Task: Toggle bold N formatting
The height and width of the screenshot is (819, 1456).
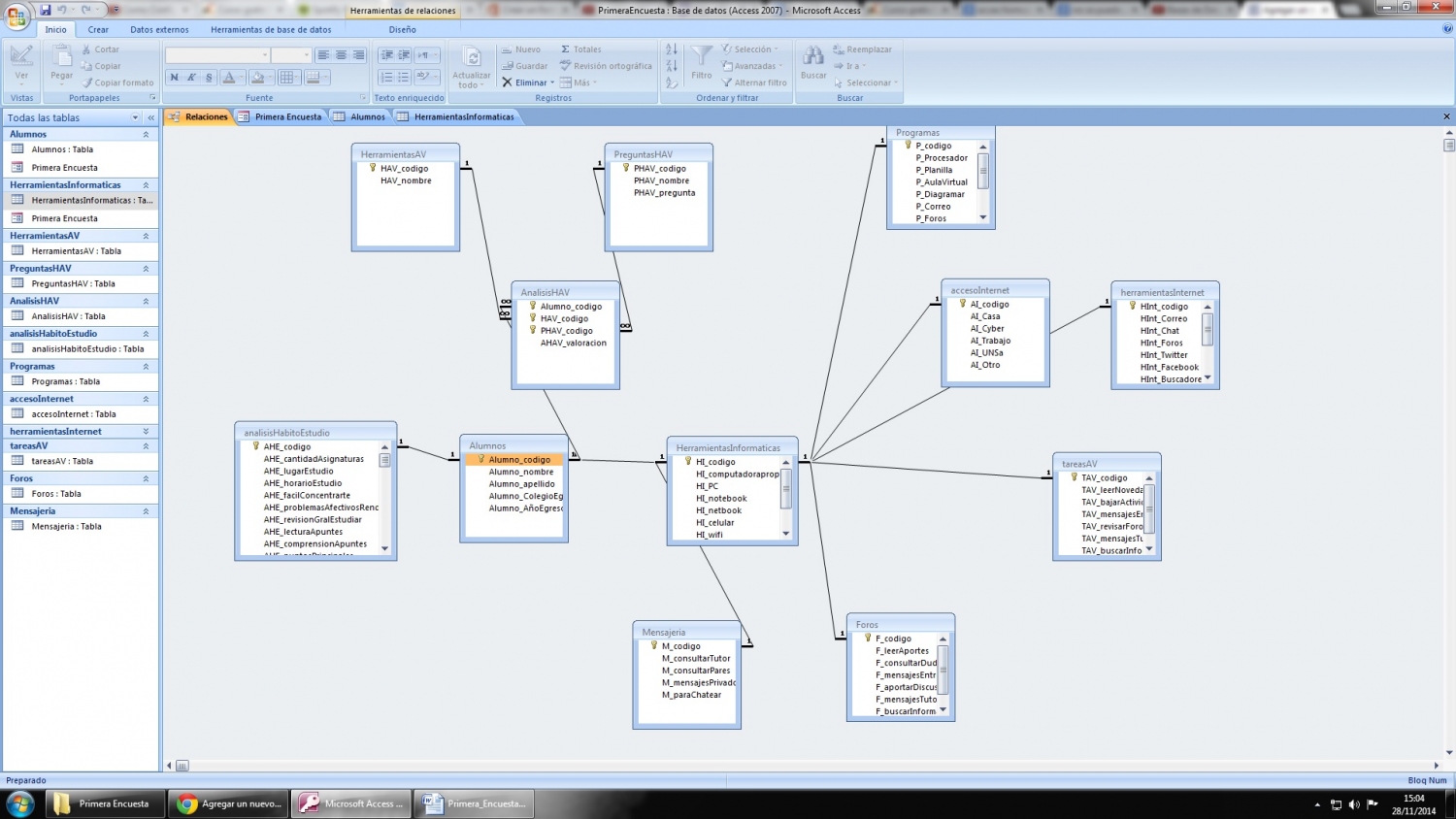Action: coord(174,77)
